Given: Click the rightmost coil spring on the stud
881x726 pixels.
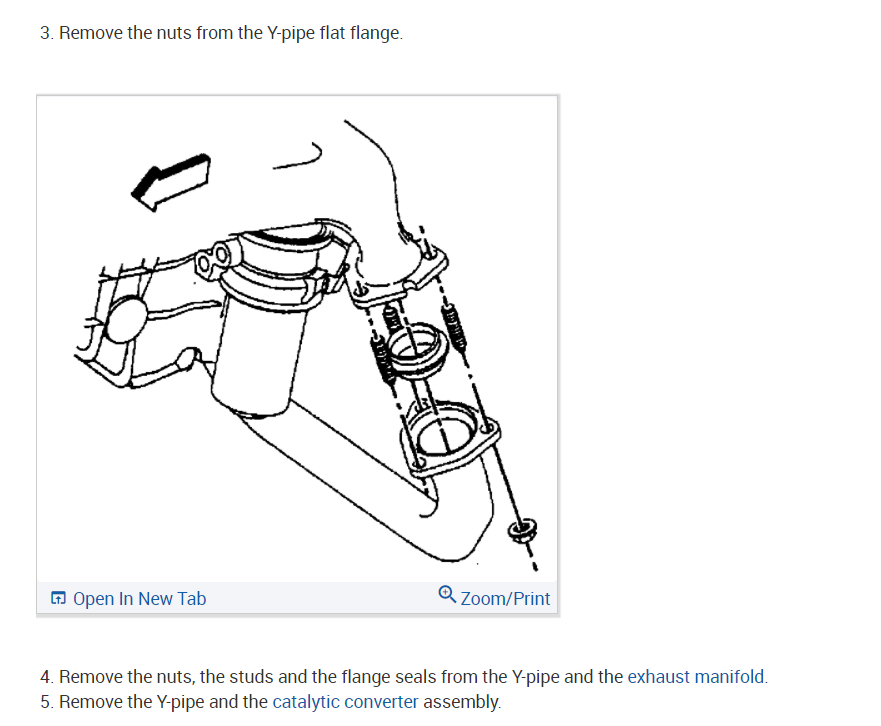Looking at the screenshot, I should [x=454, y=328].
